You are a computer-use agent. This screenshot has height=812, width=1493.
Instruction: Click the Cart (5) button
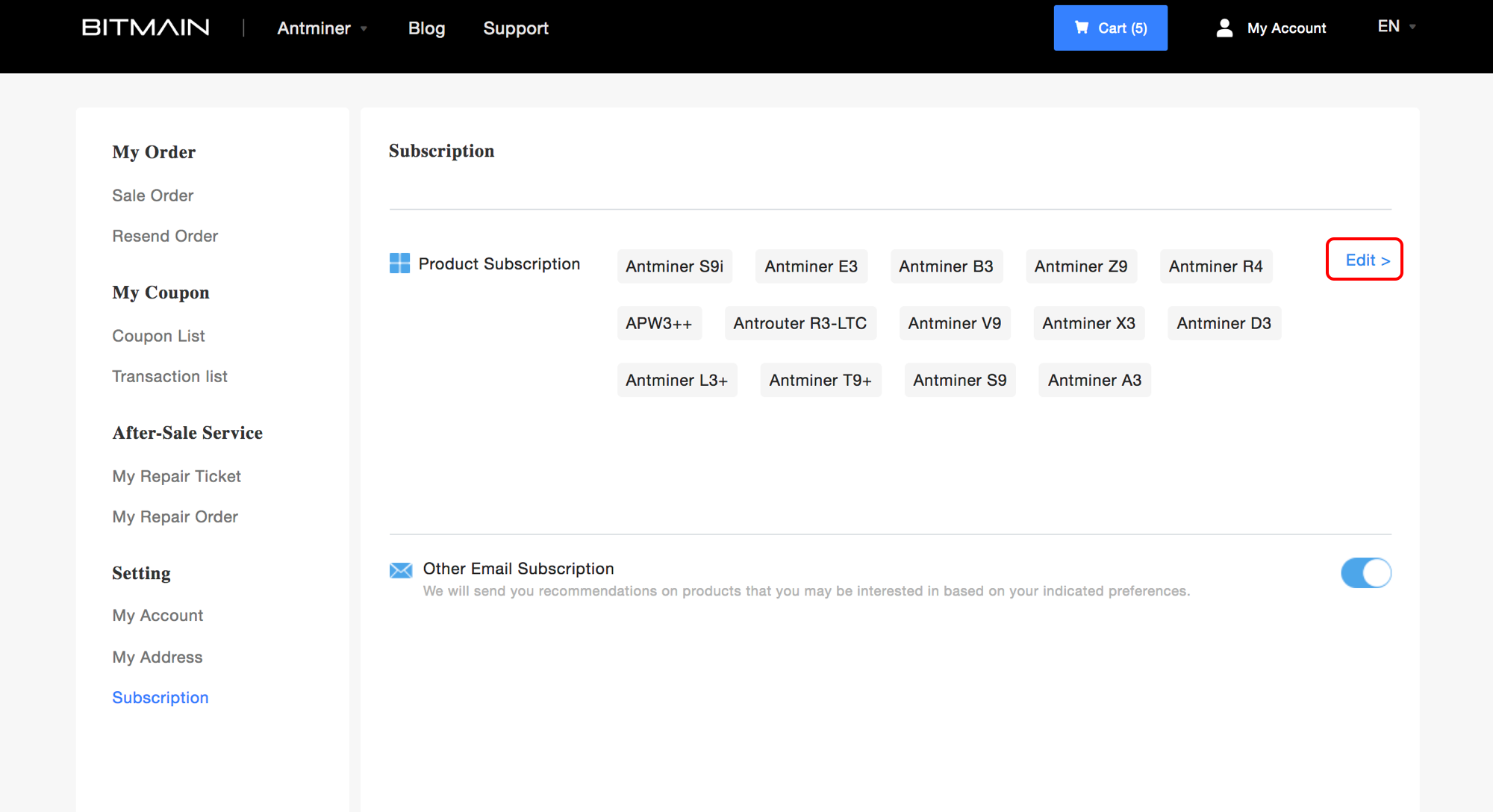click(x=1111, y=28)
